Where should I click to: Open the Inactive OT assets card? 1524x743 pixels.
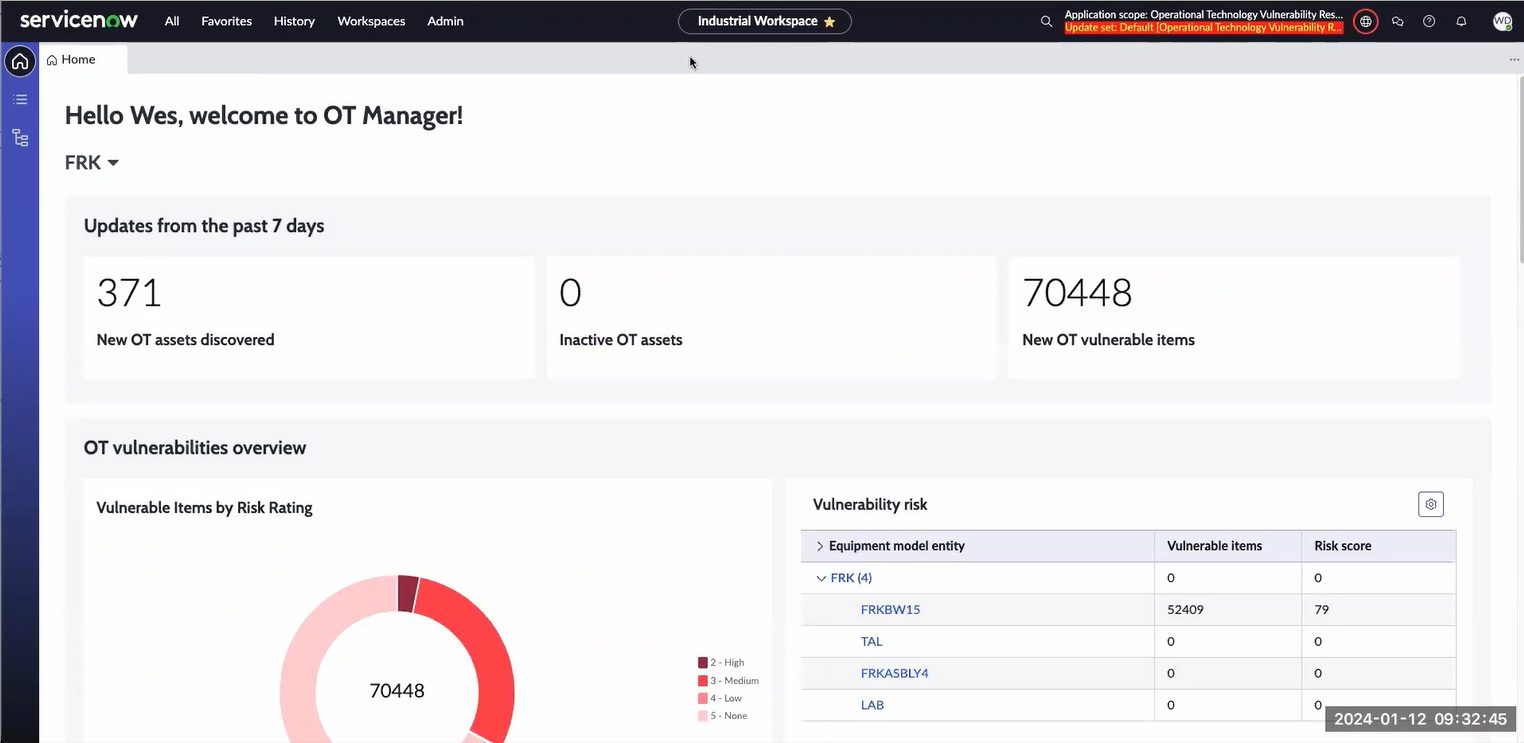[772, 318]
